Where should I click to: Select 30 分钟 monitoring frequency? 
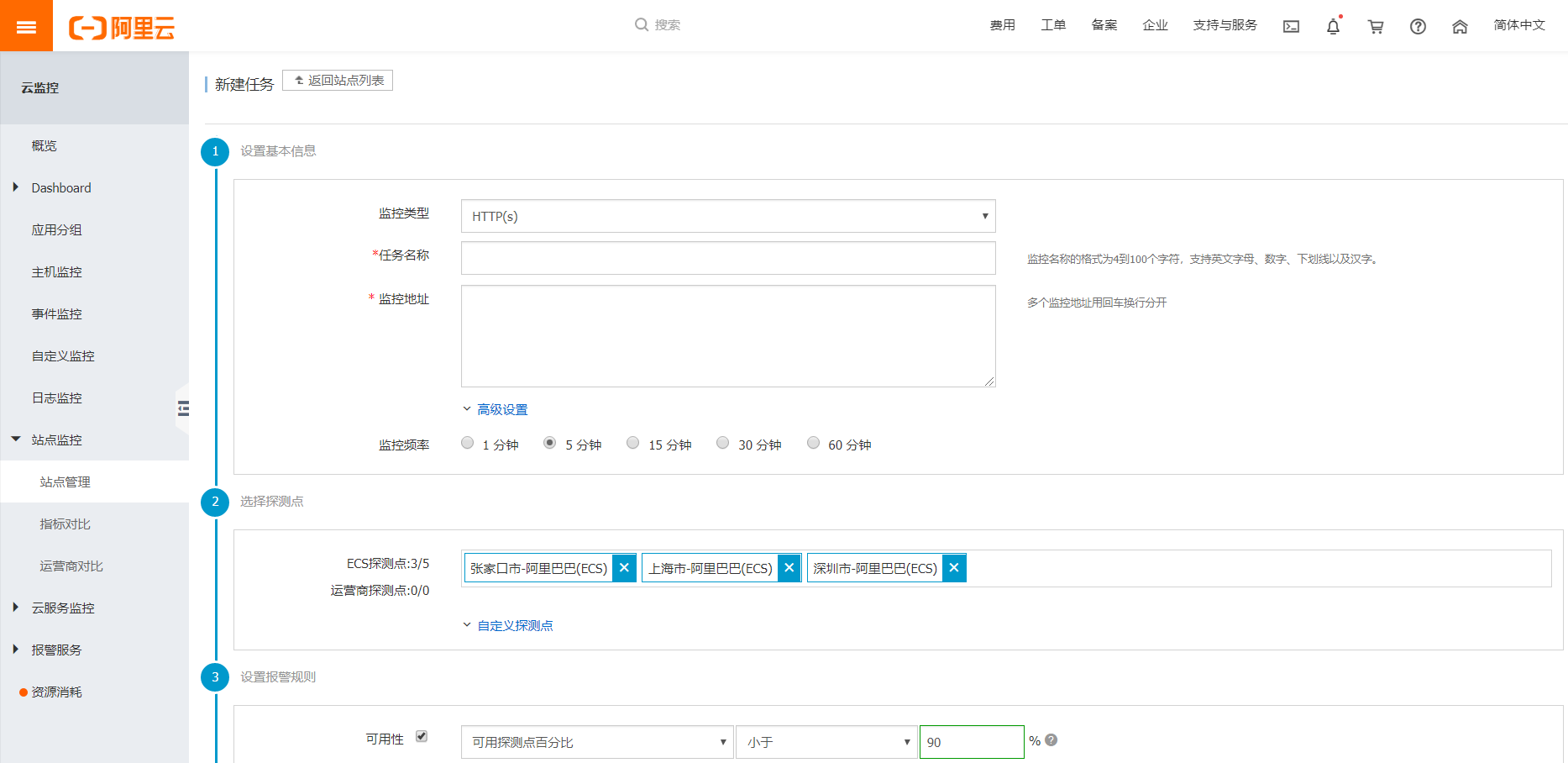click(723, 443)
